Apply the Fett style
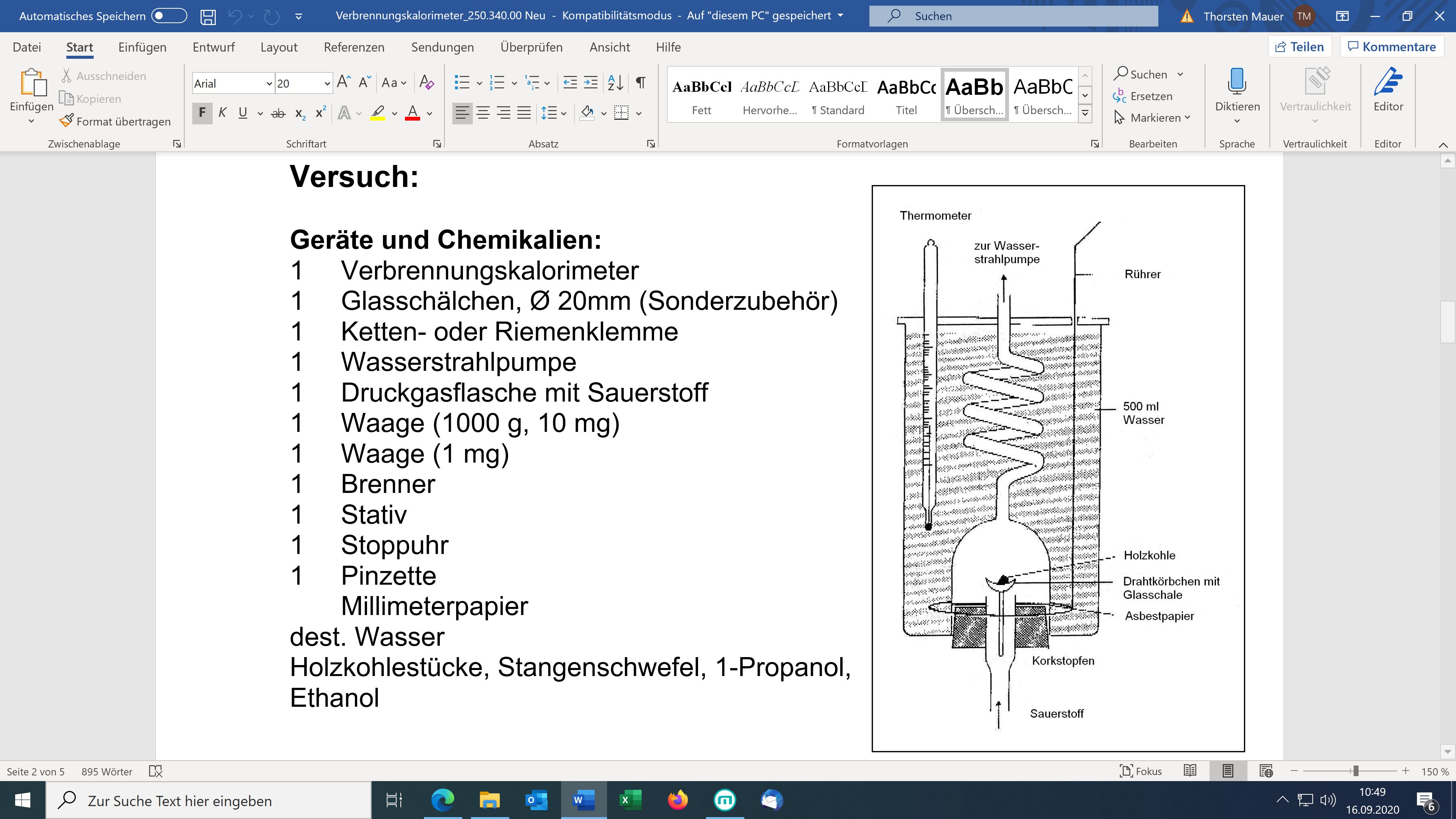The width and height of the screenshot is (1456, 819). pyautogui.click(x=701, y=96)
